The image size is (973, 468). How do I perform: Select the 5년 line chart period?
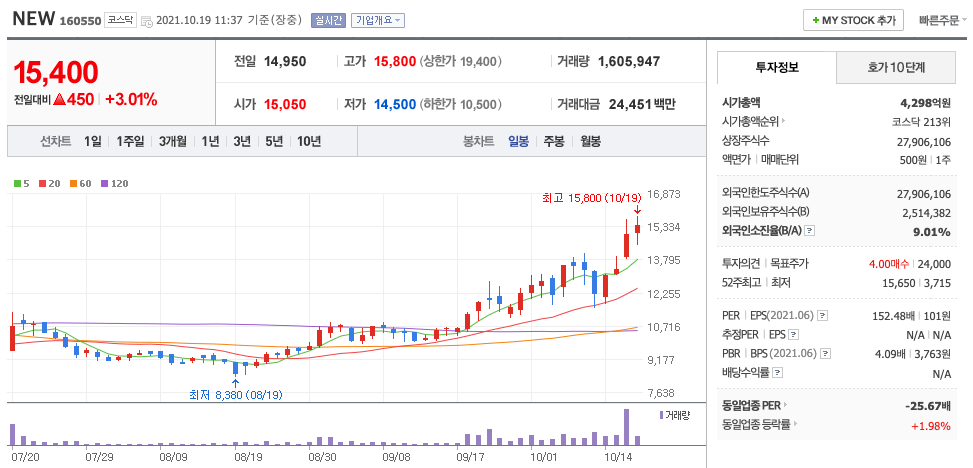(x=274, y=142)
